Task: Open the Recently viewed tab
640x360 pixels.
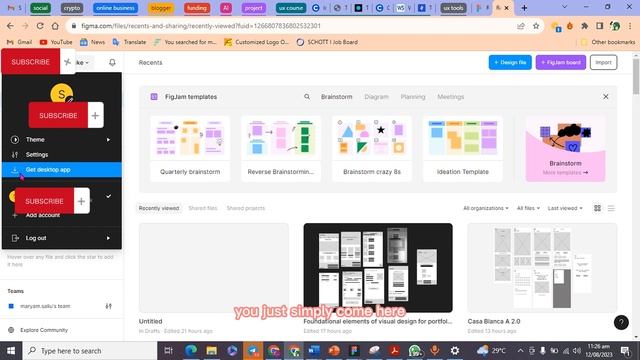Action: 159,208
